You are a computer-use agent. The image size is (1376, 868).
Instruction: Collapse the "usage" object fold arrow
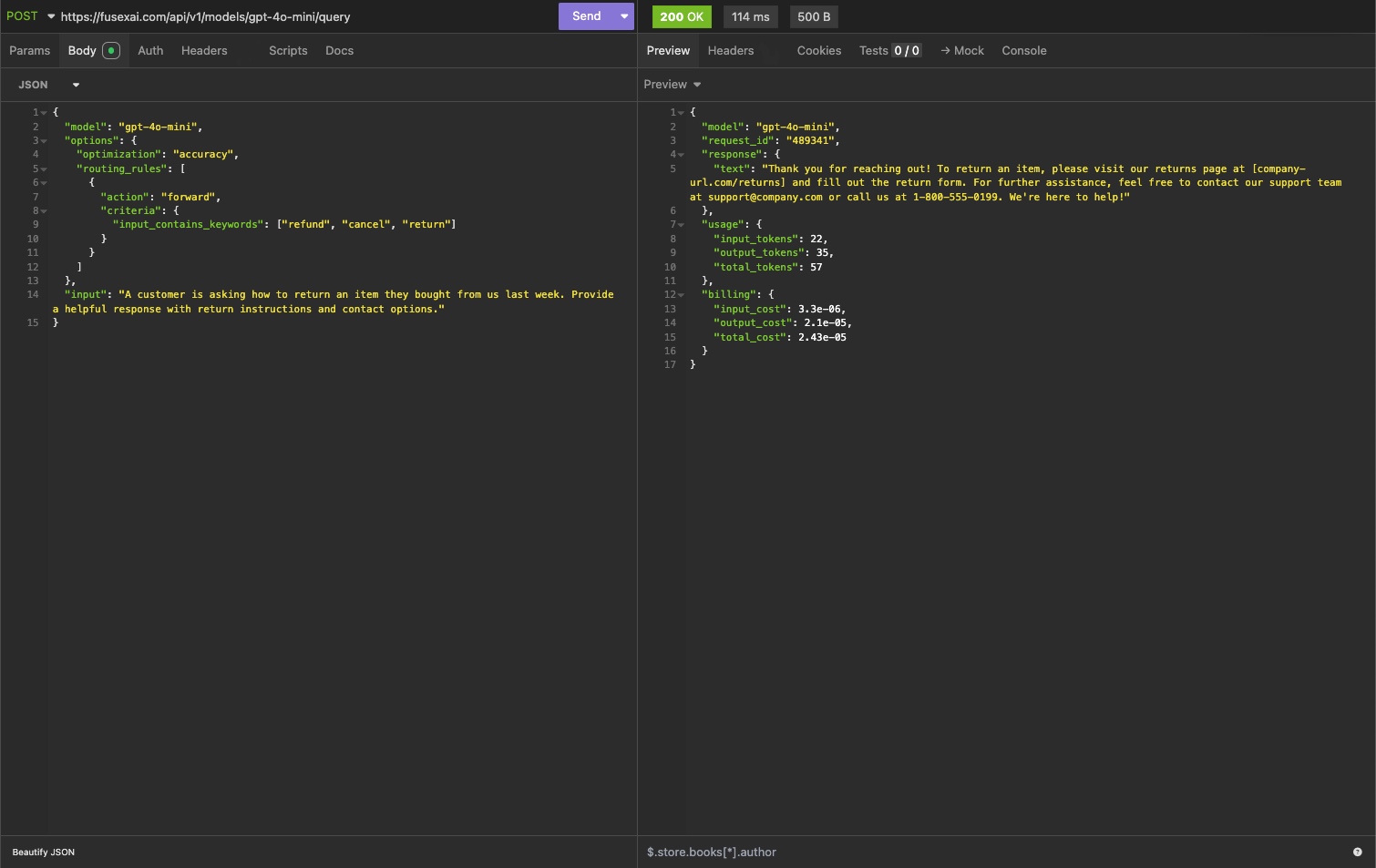[x=681, y=225]
